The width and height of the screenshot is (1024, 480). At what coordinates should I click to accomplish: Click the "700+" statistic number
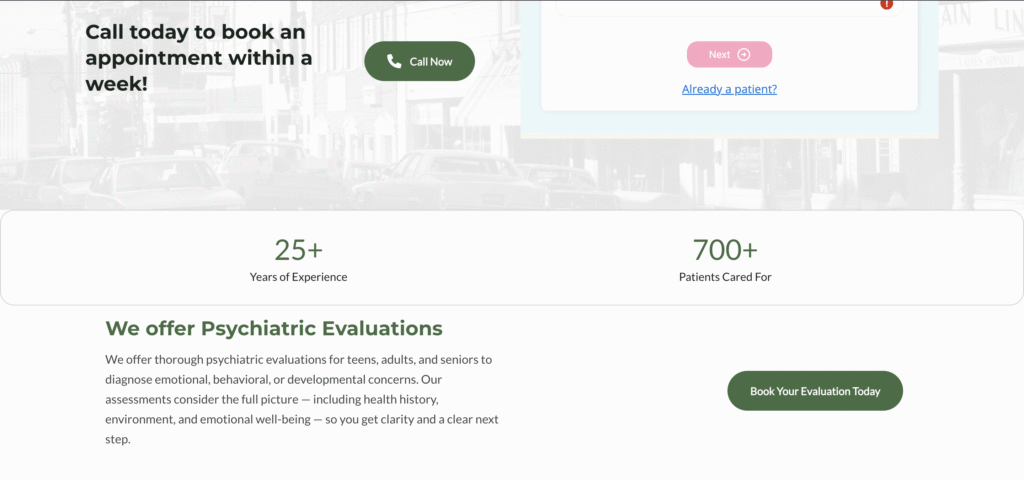(725, 249)
